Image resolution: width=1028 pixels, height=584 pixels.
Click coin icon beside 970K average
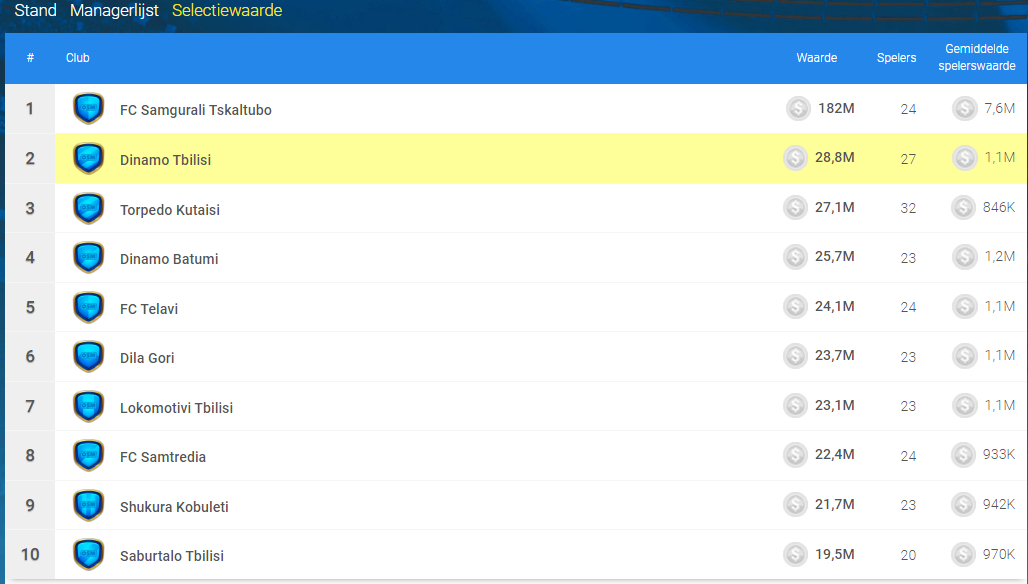point(963,554)
